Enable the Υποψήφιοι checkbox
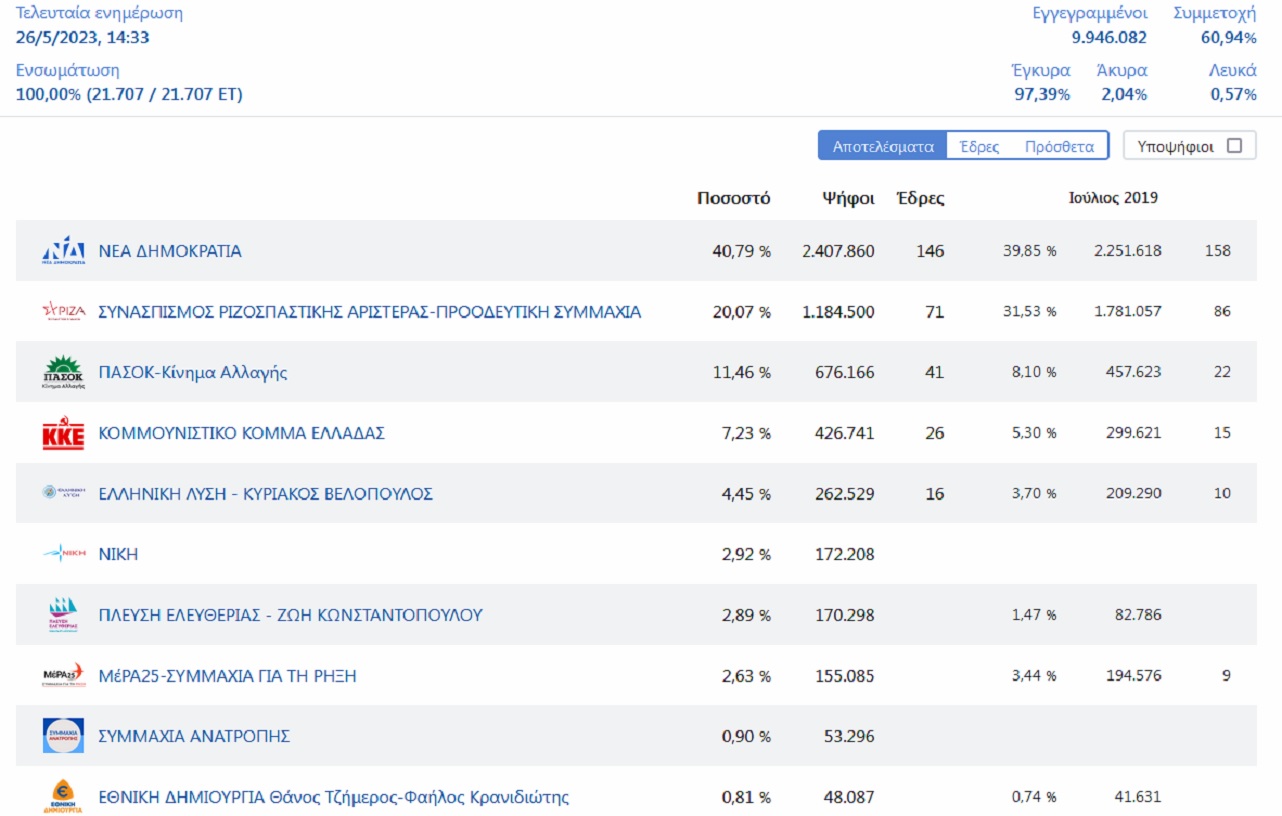Viewport: 1282px width, 816px height. (1234, 146)
